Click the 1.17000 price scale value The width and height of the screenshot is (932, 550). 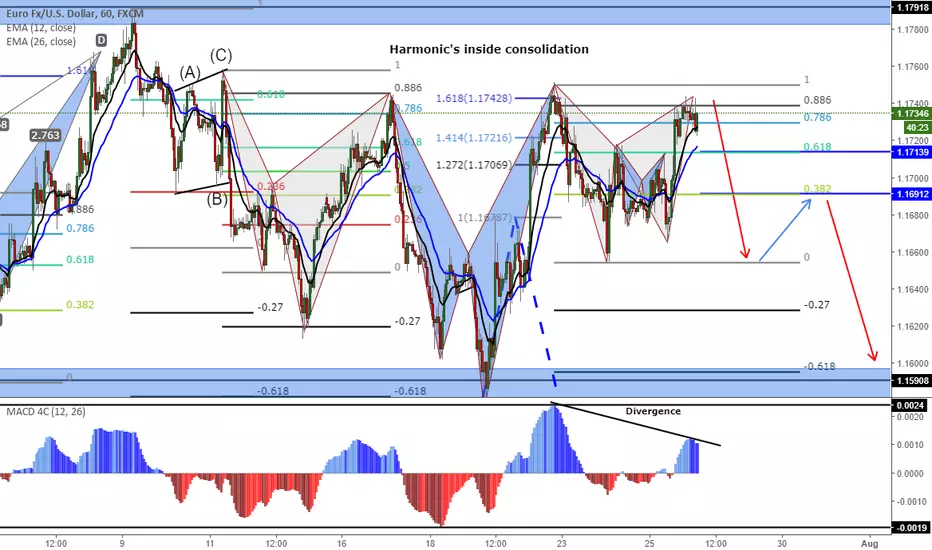913,178
